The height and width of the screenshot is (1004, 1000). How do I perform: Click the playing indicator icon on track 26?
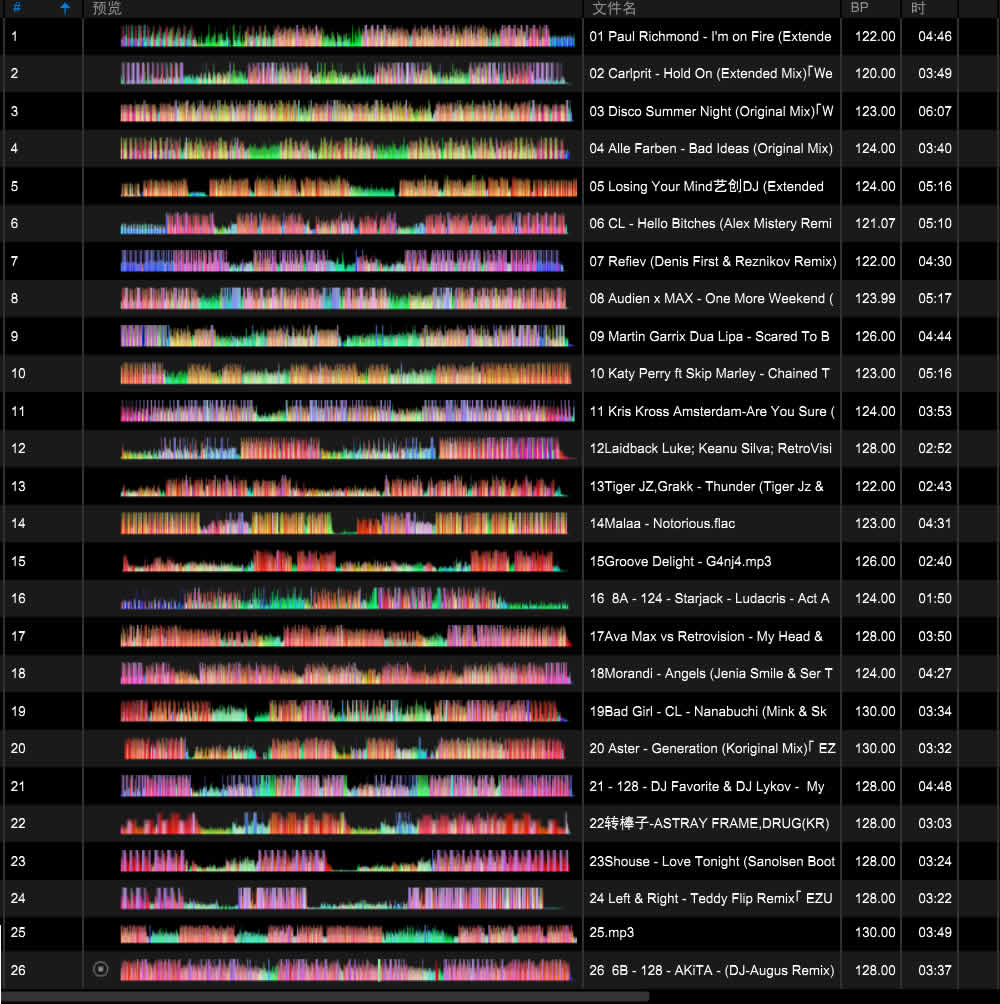click(x=101, y=969)
